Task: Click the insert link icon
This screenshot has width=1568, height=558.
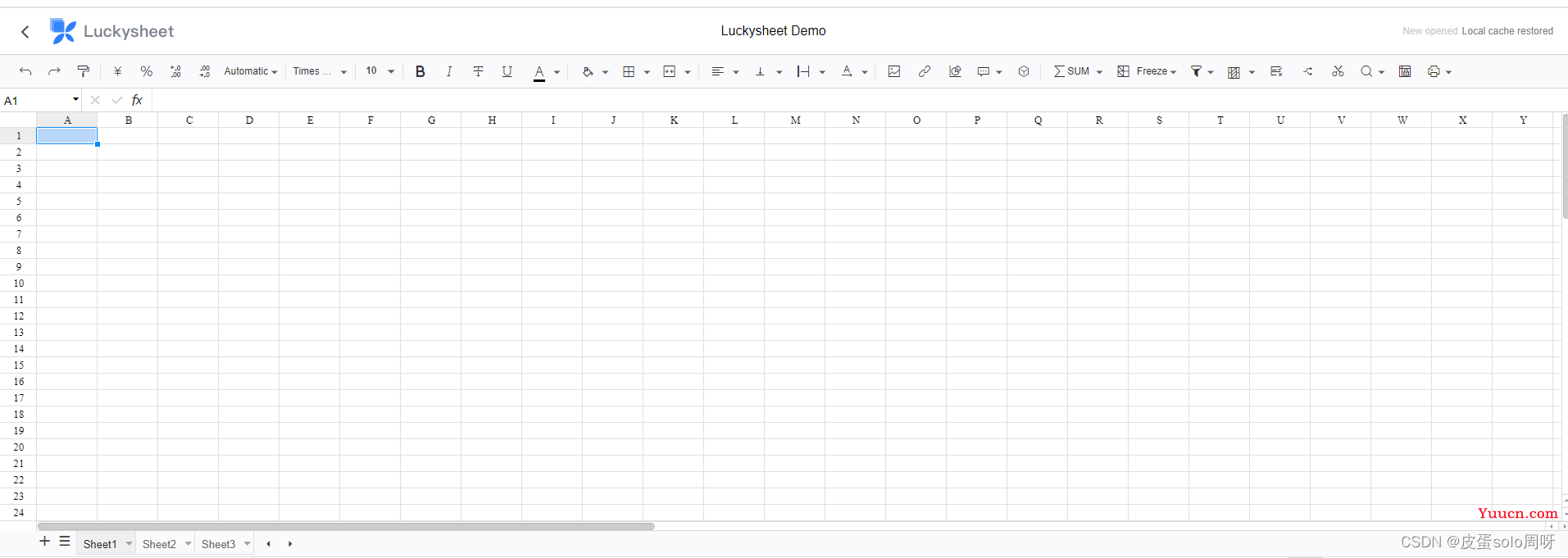Action: [x=925, y=71]
